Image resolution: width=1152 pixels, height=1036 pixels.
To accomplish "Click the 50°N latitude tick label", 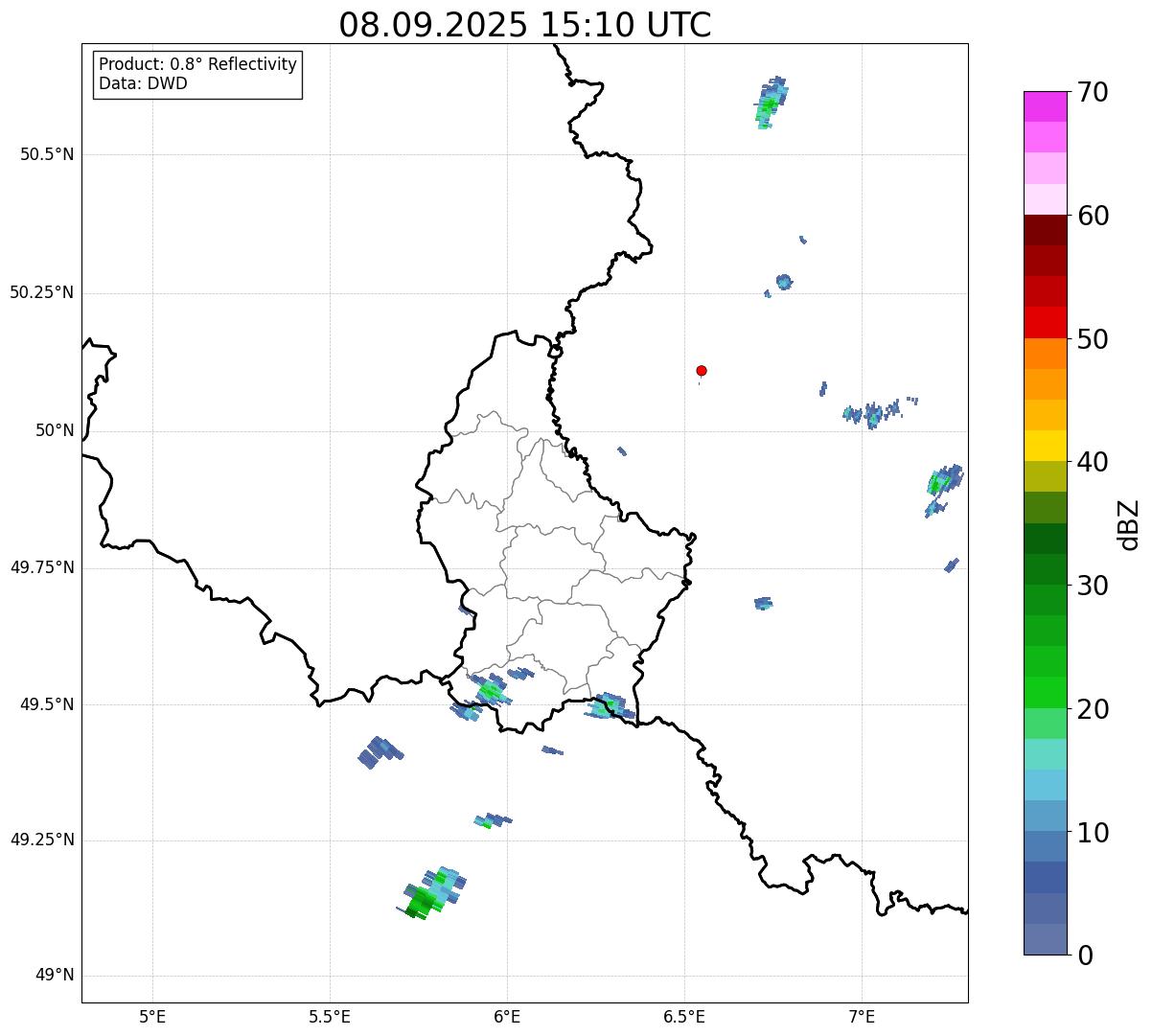I will pos(54,431).
